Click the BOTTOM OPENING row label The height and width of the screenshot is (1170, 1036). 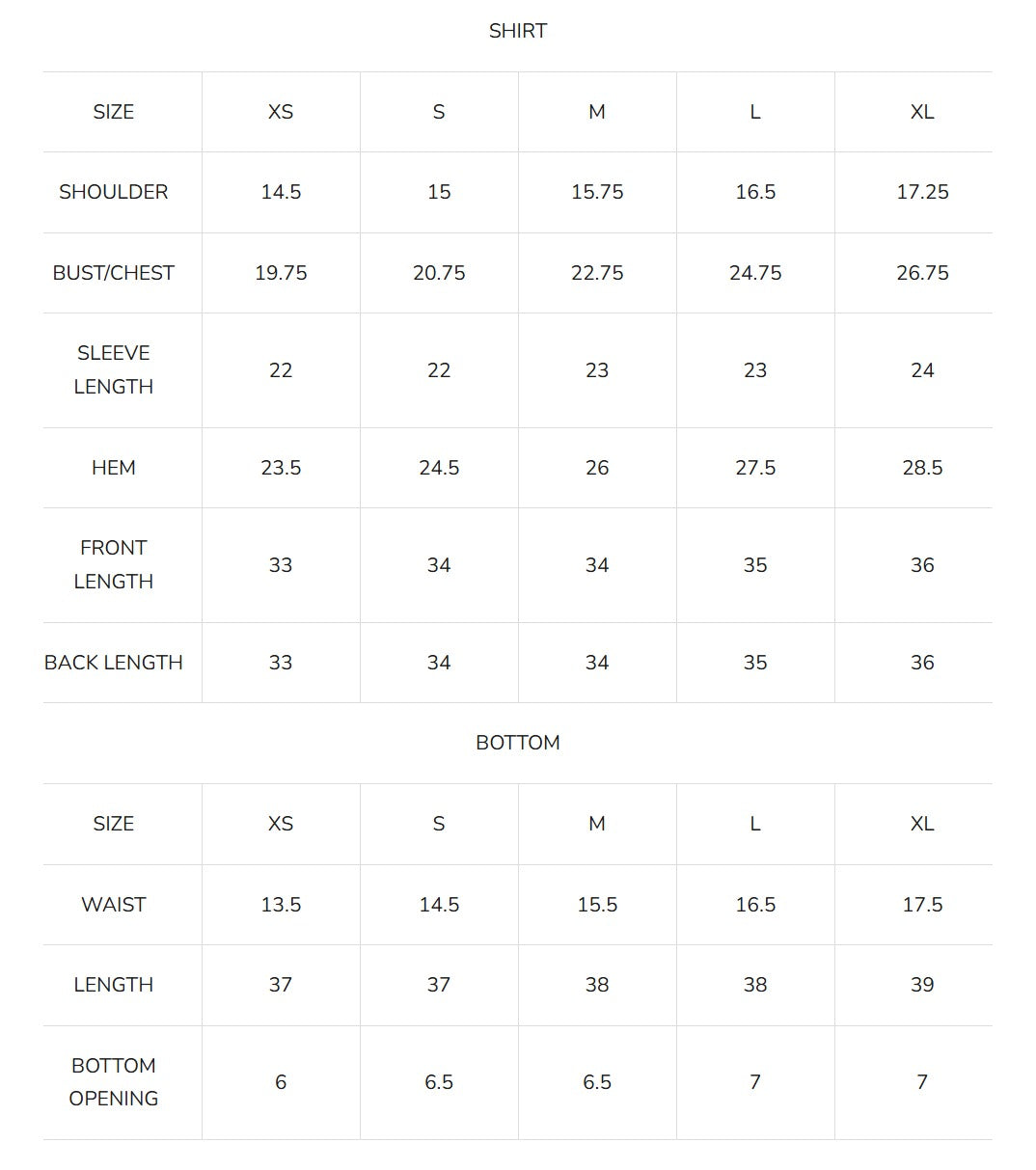(x=114, y=1082)
